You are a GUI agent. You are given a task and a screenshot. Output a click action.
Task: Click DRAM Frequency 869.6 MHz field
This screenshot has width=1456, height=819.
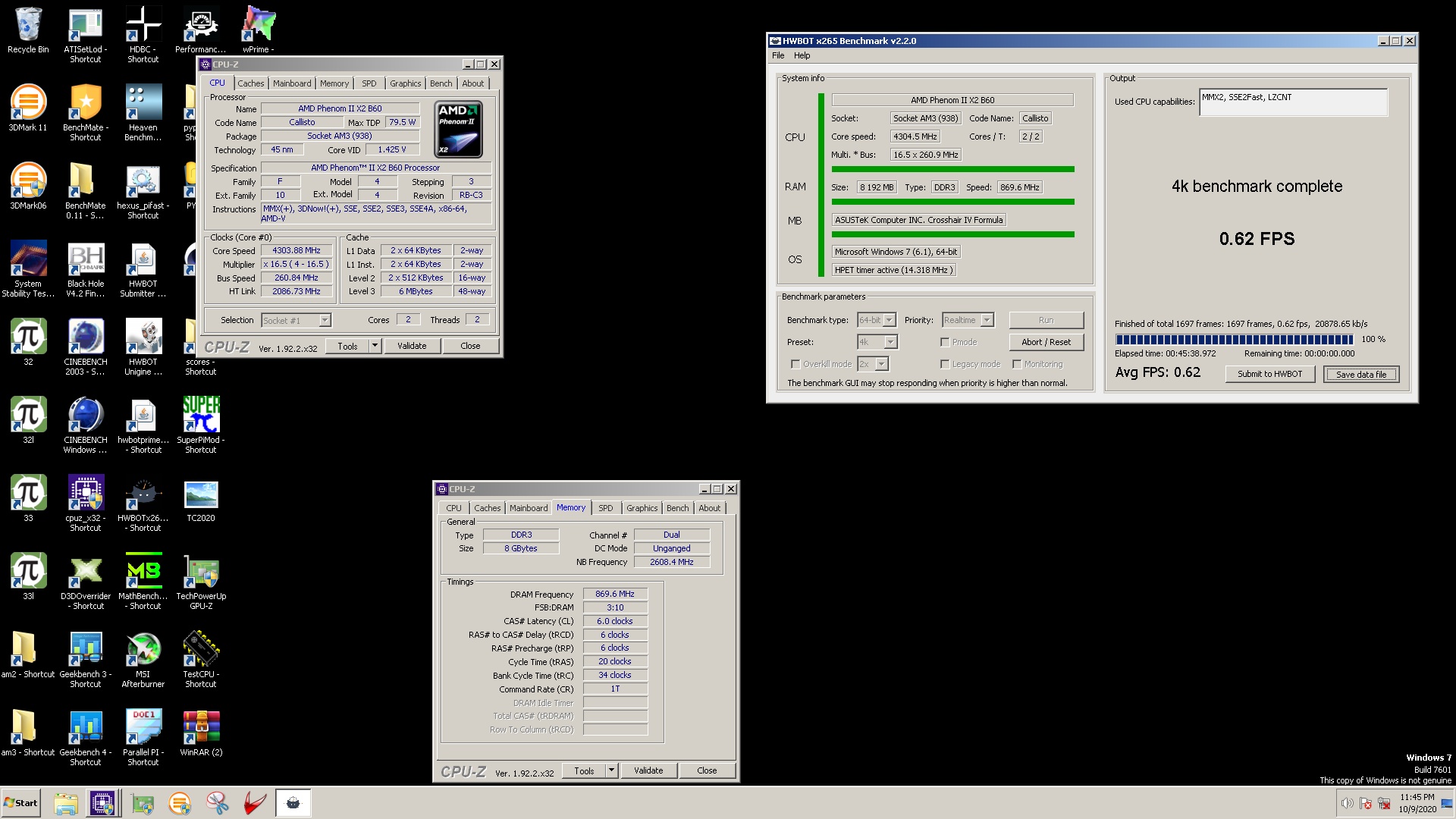pos(615,594)
